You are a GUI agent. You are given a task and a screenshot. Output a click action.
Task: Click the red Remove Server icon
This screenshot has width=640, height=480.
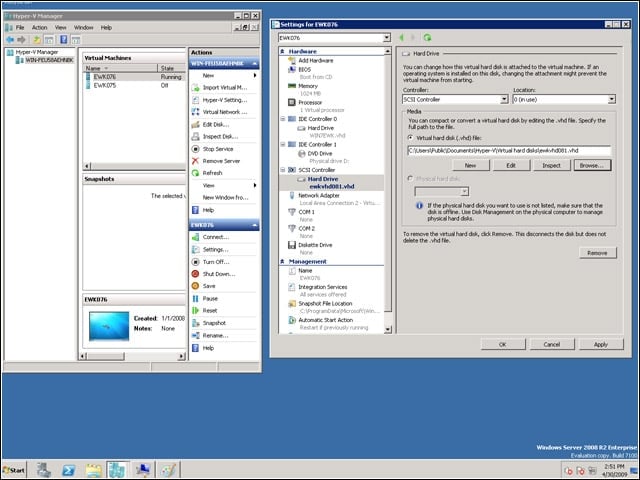pyautogui.click(x=196, y=161)
